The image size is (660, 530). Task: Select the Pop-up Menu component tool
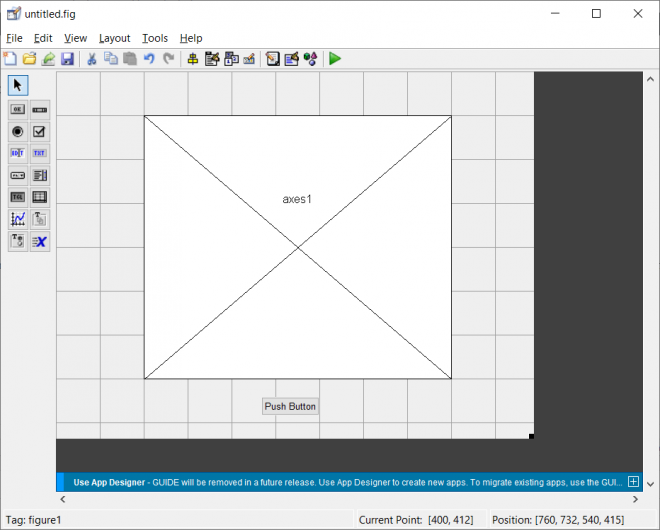tap(18, 175)
